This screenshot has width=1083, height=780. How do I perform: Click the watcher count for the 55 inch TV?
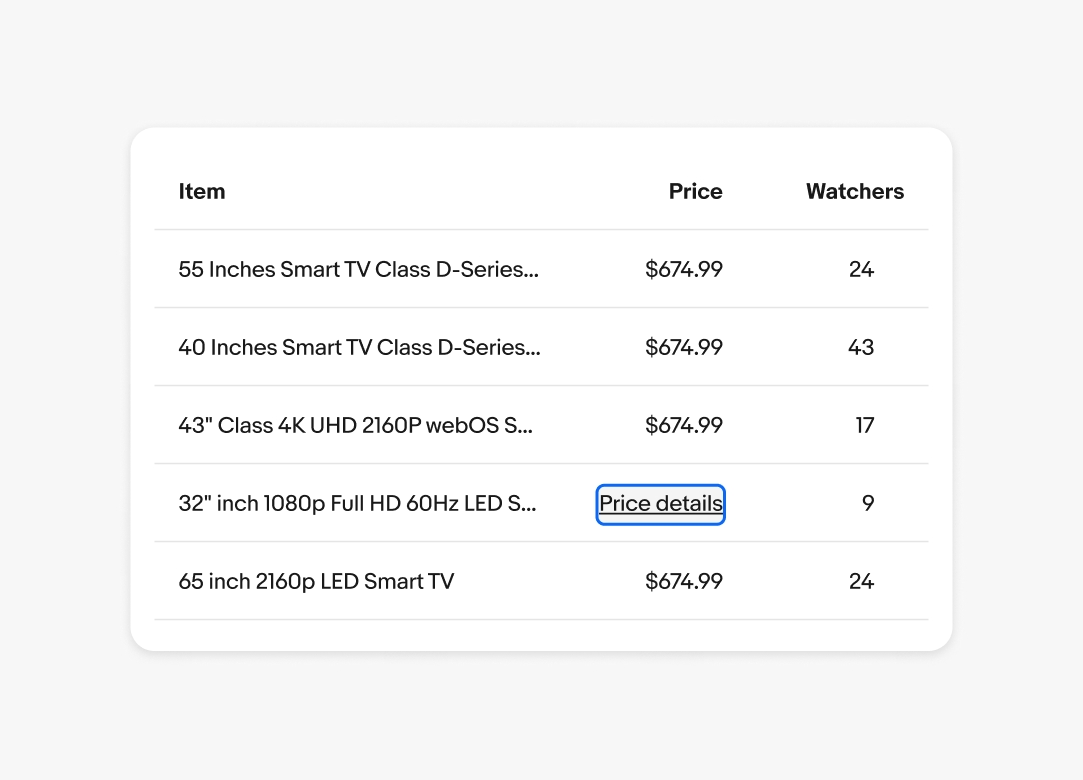[861, 269]
